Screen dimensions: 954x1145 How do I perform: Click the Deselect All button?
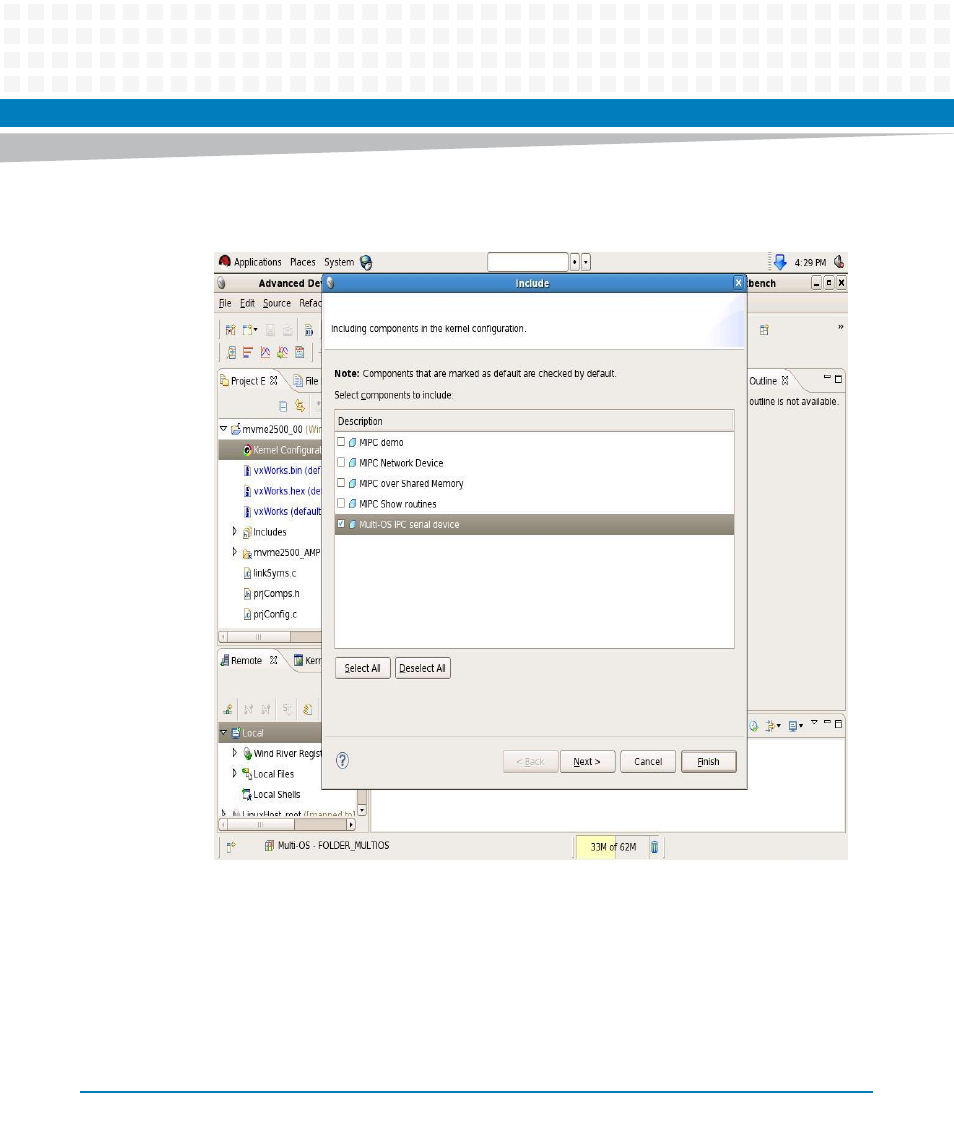point(422,668)
